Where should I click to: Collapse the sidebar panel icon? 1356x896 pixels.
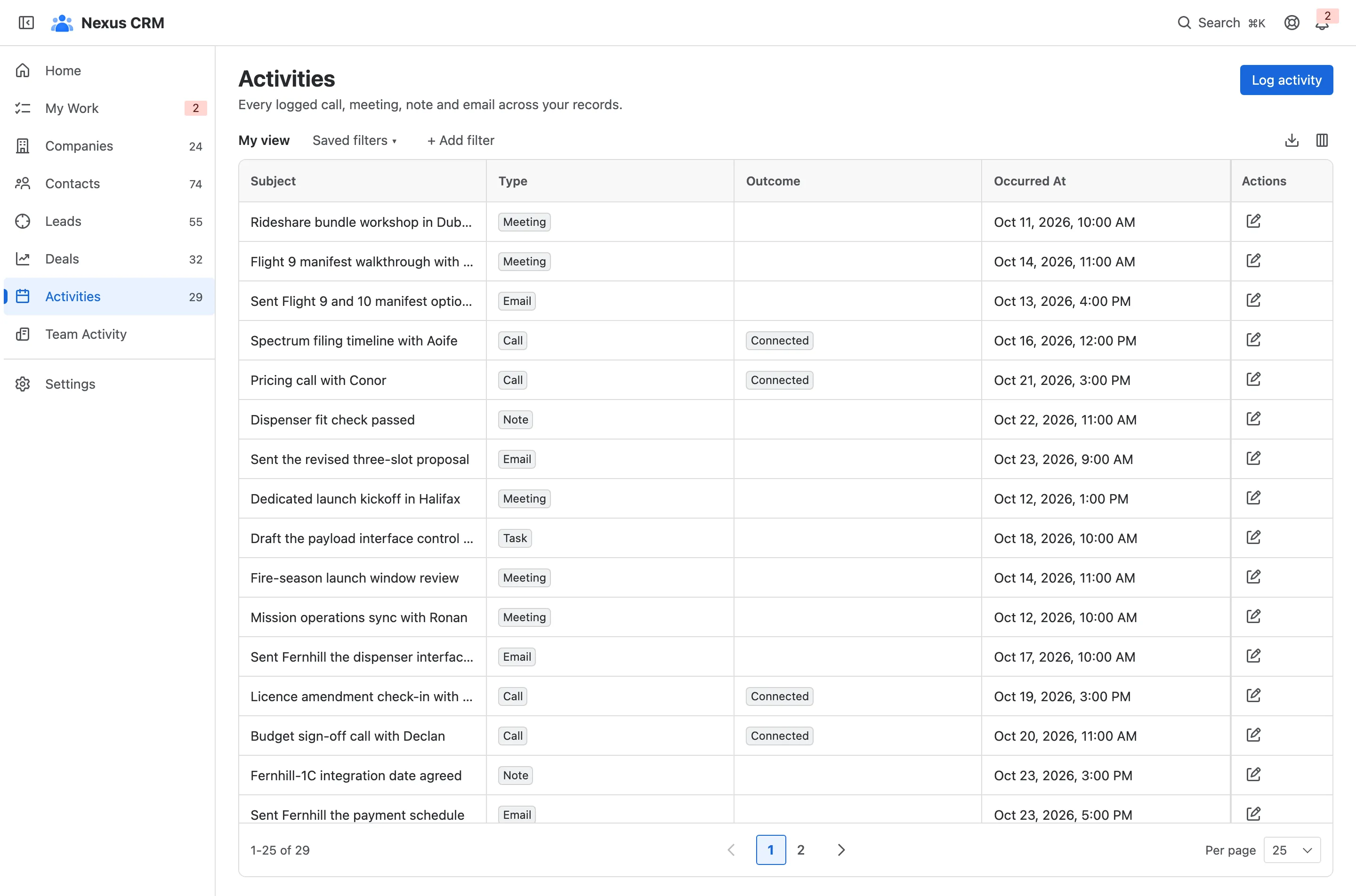click(x=26, y=23)
